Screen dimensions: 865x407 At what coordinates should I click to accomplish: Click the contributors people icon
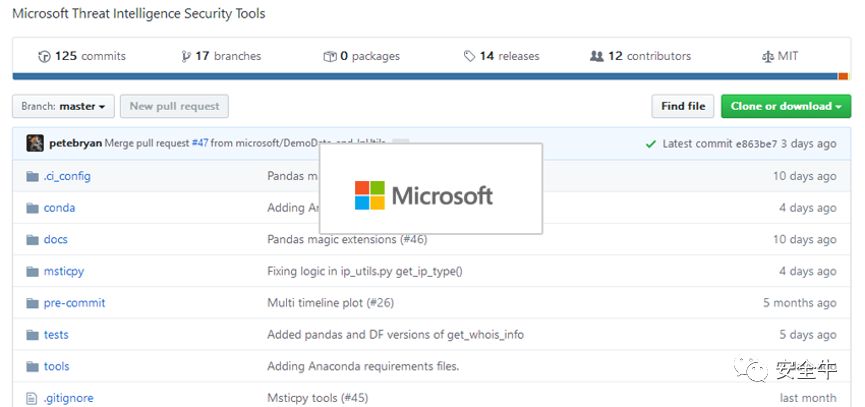click(x=596, y=56)
